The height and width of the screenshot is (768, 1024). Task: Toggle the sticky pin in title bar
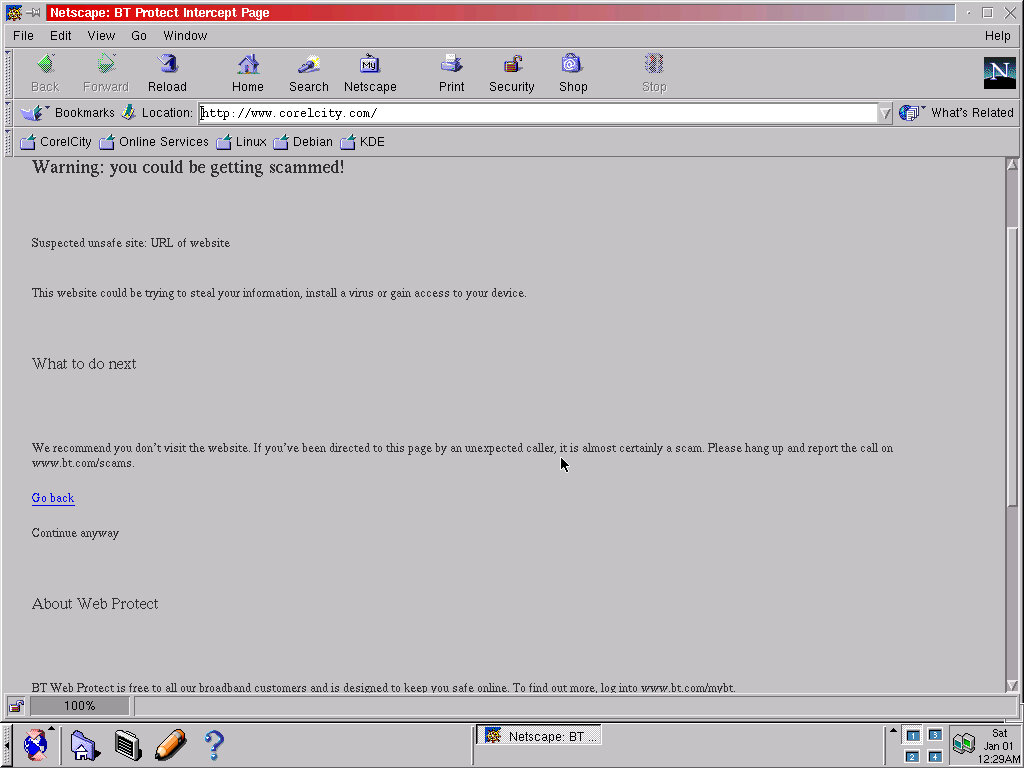(x=33, y=13)
